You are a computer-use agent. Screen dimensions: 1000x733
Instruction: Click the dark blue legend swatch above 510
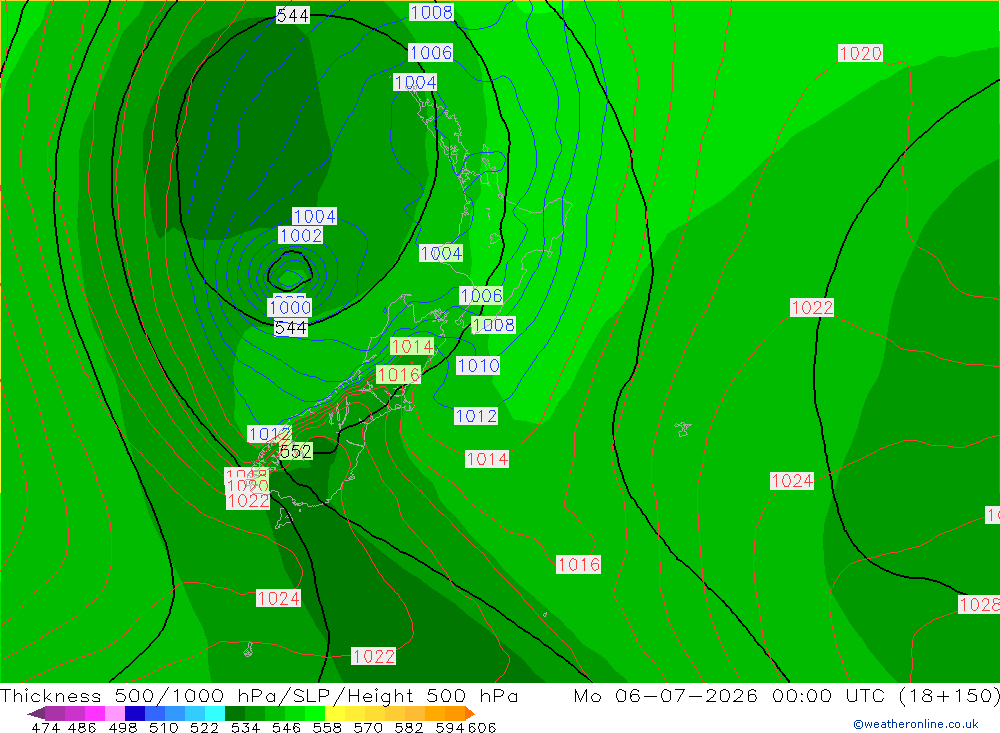coord(135,713)
